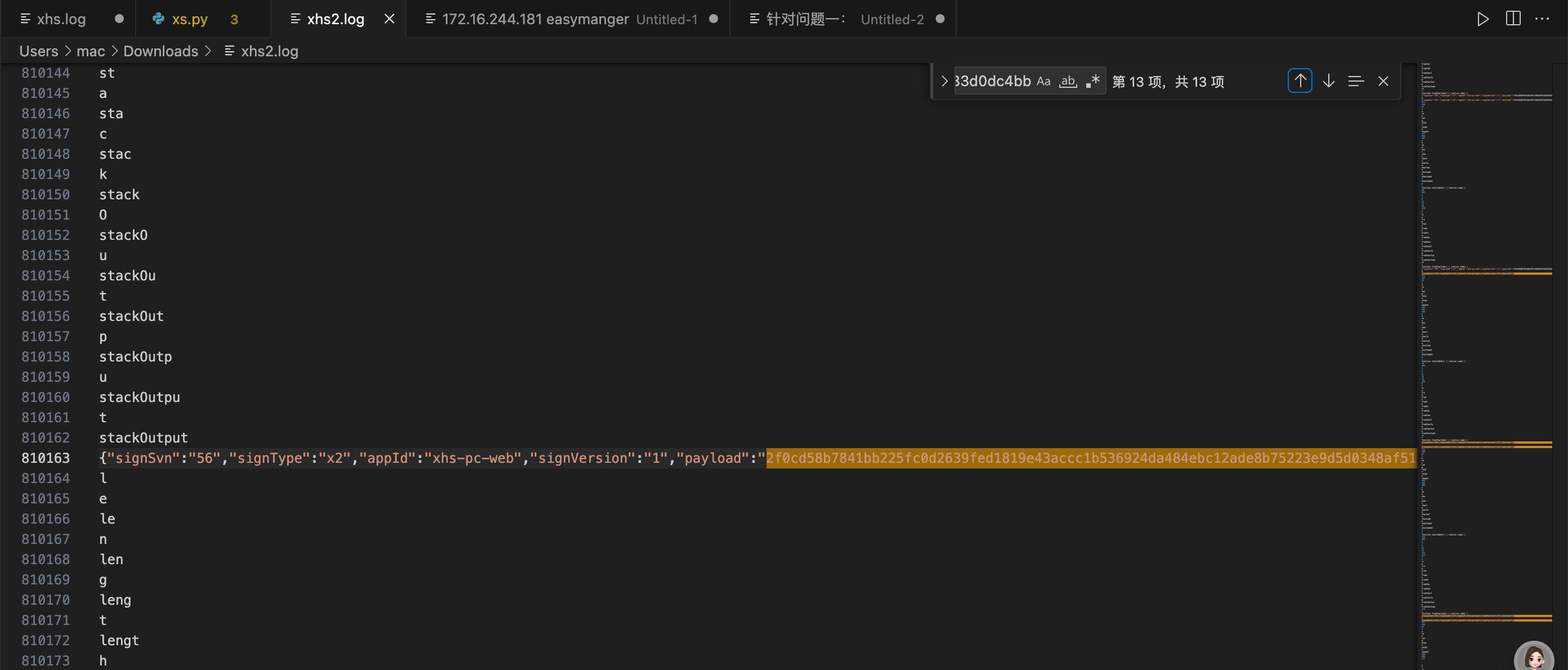This screenshot has width=1568, height=670.
Task: Close the find widget
Action: [1383, 81]
